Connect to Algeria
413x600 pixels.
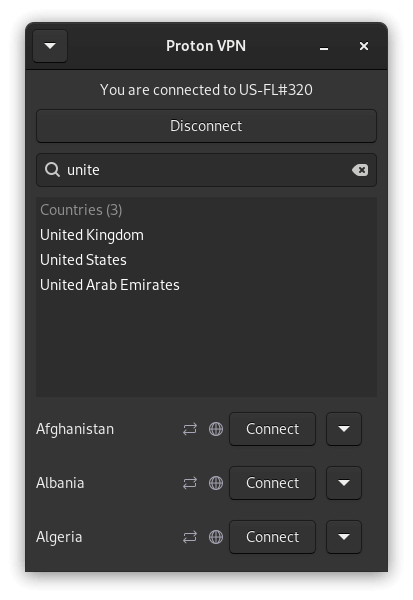pyautogui.click(x=273, y=537)
